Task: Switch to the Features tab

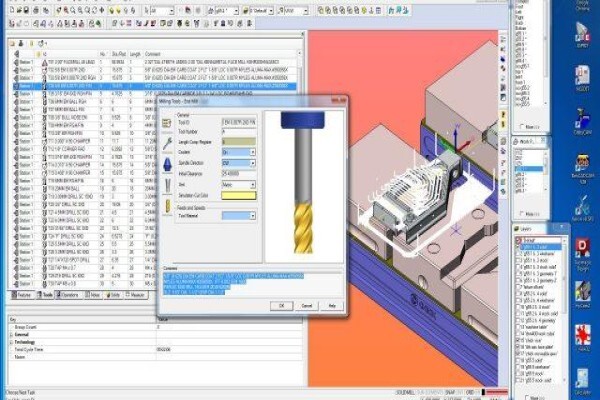Action: (22, 295)
